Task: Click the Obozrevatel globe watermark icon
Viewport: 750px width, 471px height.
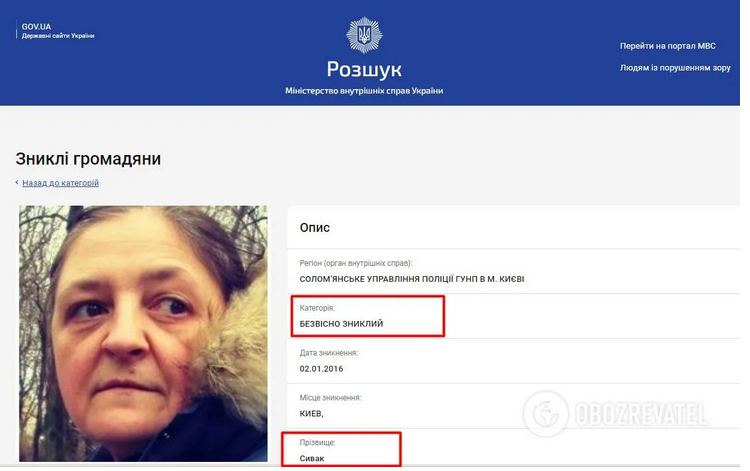Action: point(546,414)
